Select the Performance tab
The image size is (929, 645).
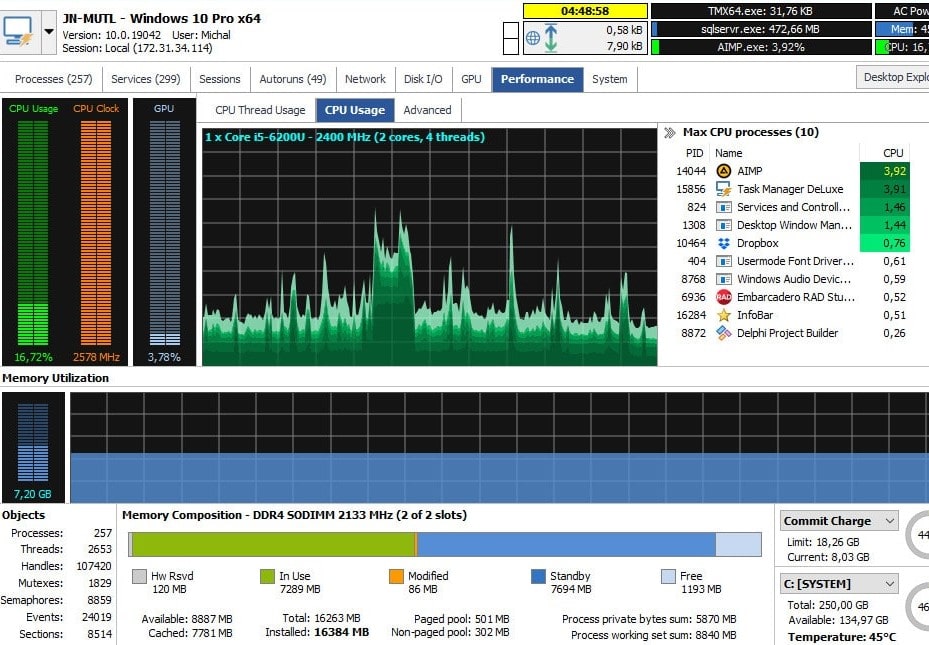click(537, 79)
